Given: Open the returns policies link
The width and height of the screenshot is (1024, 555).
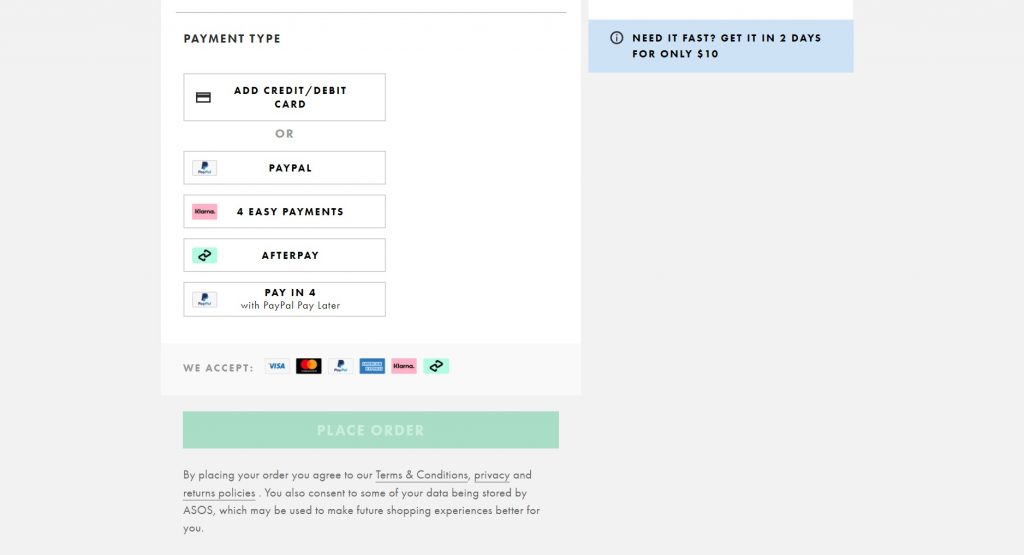Looking at the screenshot, I should pyautogui.click(x=219, y=493).
